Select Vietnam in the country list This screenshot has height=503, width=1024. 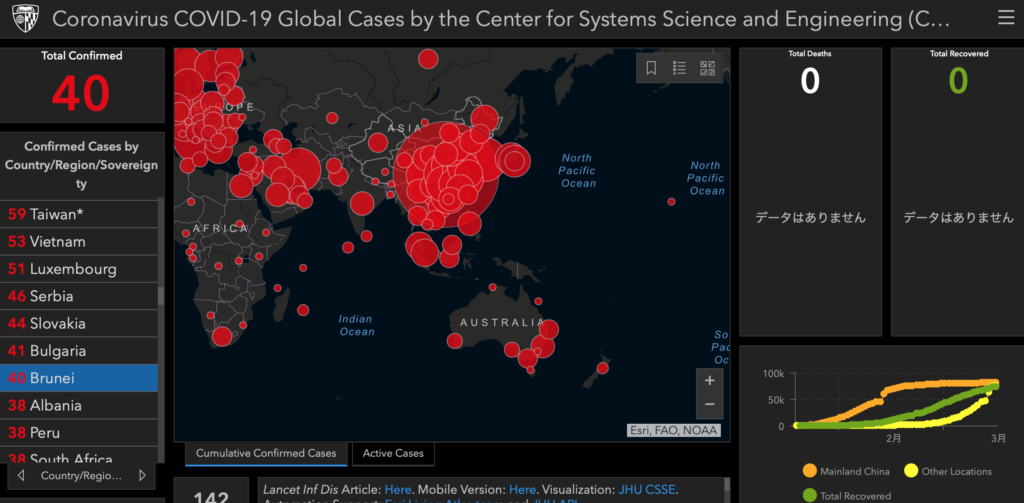79,242
